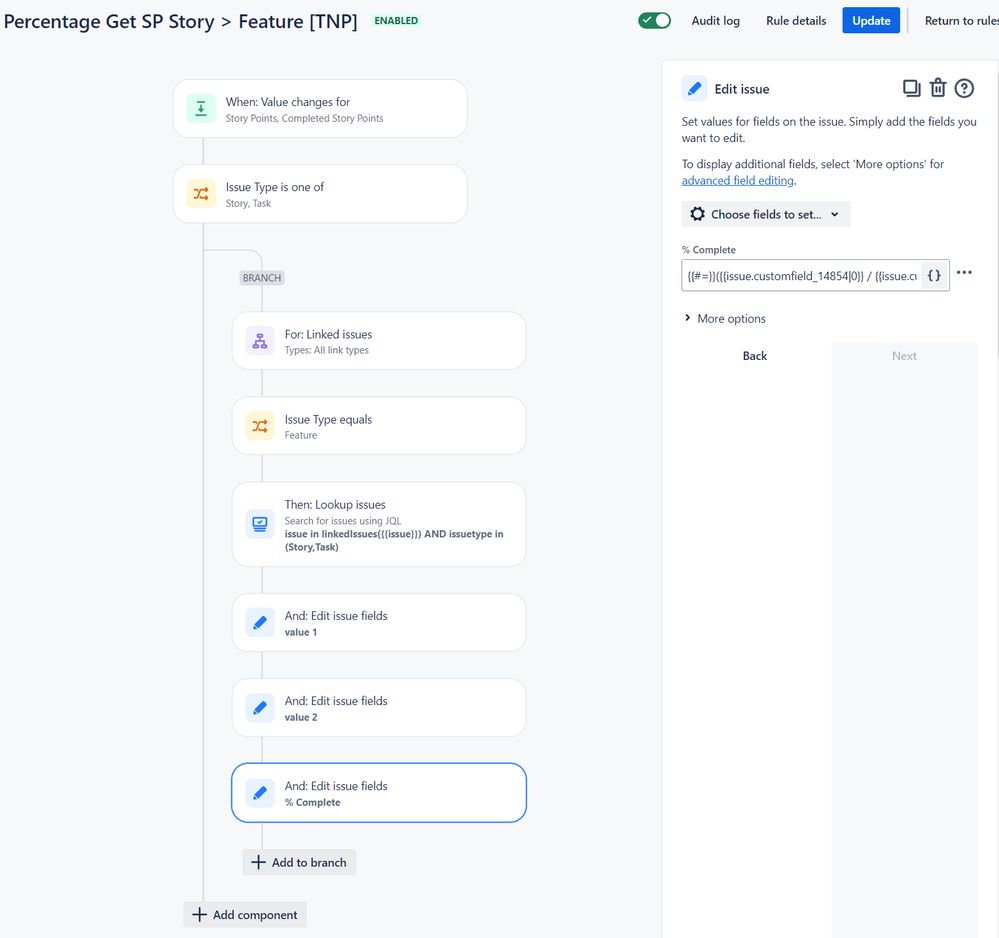Click the plus icon of Add component
Image resolution: width=999 pixels, height=938 pixels.
click(x=199, y=914)
